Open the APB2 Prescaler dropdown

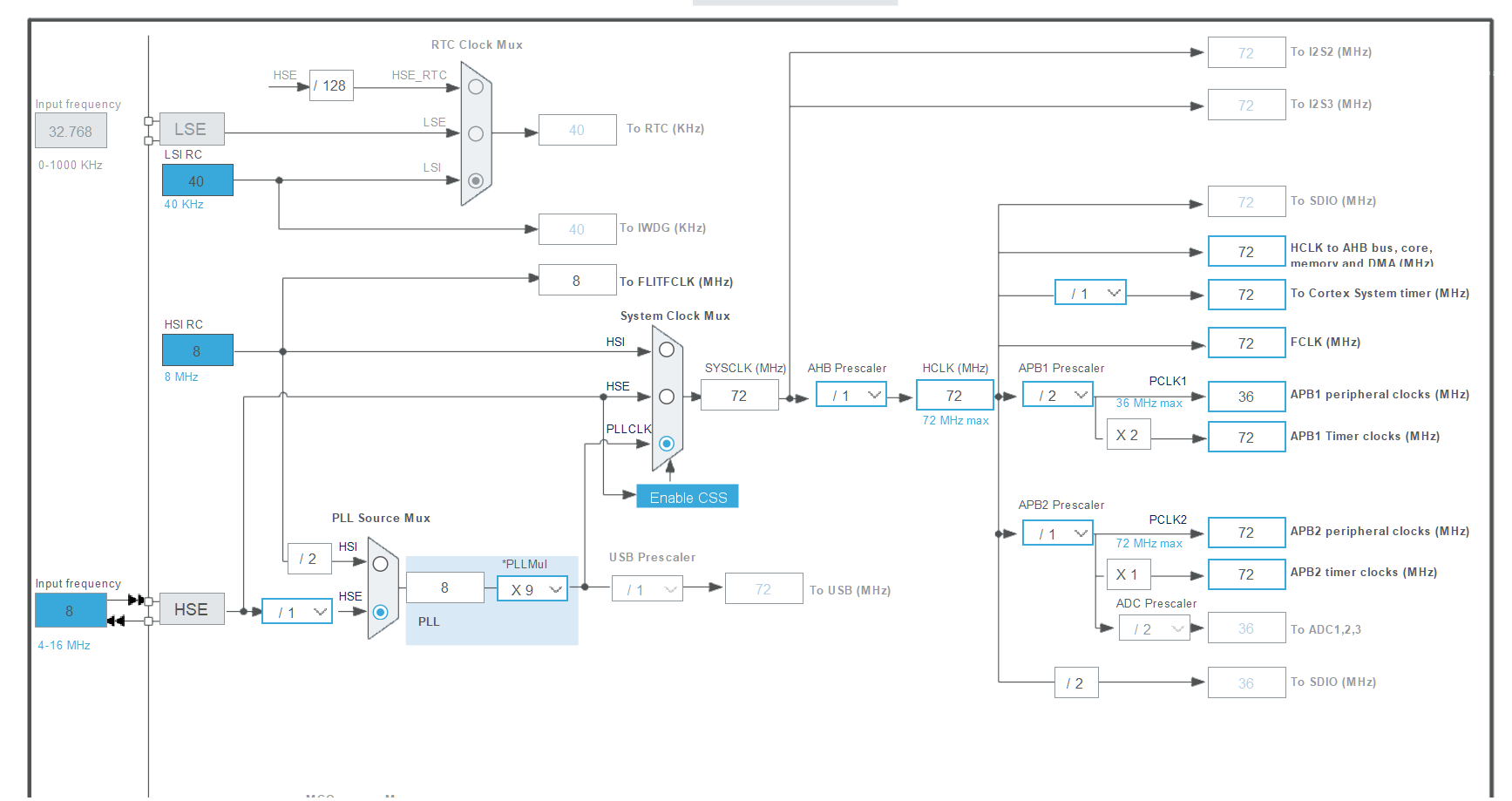point(1058,533)
